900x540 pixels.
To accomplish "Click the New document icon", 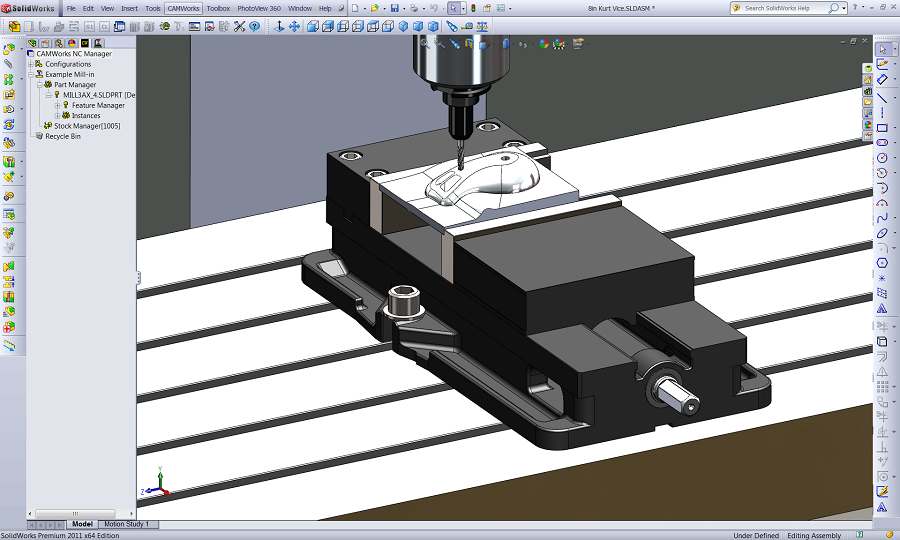I will 357,8.
